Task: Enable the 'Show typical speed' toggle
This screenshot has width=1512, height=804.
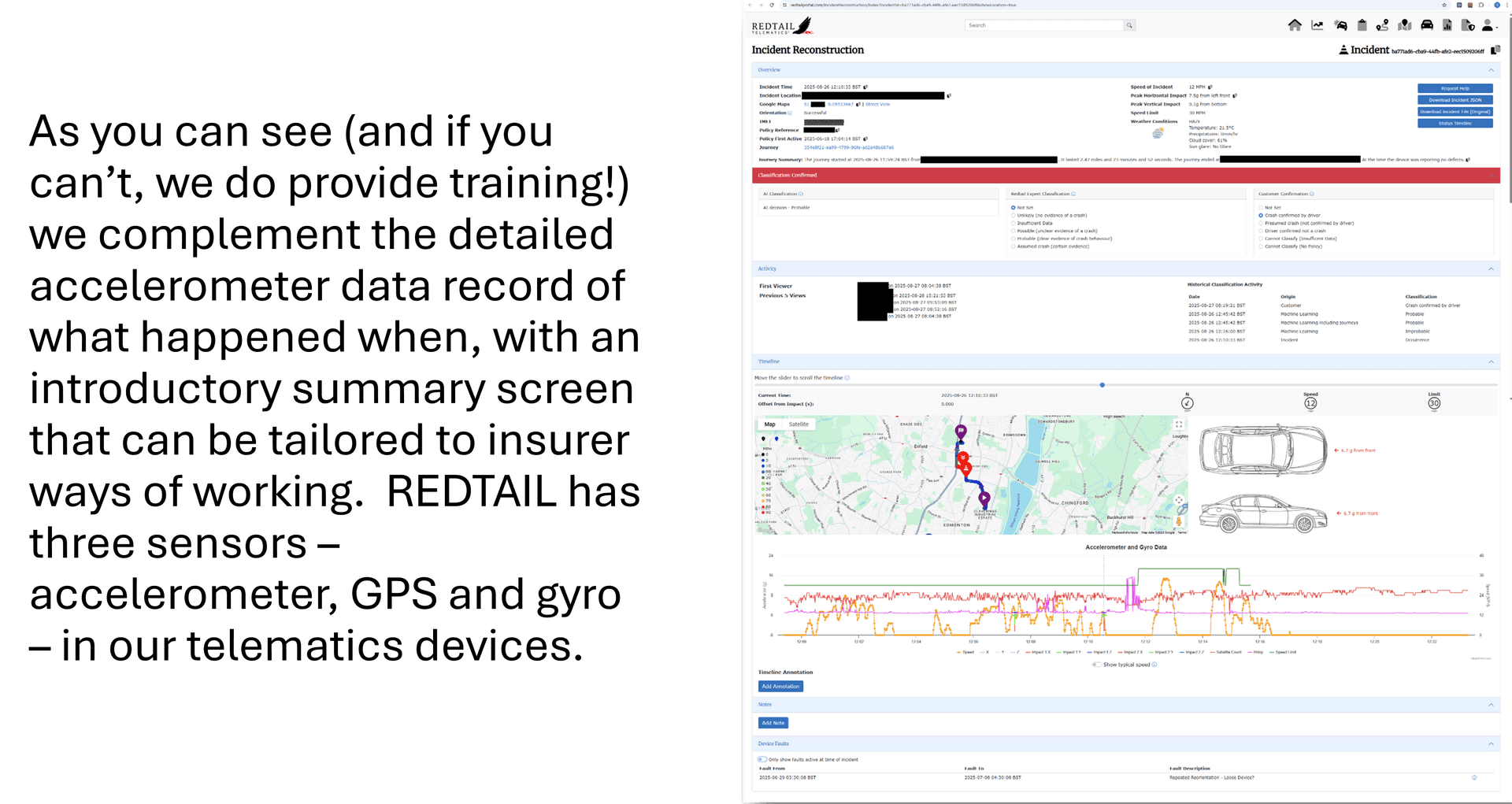Action: [x=1097, y=665]
